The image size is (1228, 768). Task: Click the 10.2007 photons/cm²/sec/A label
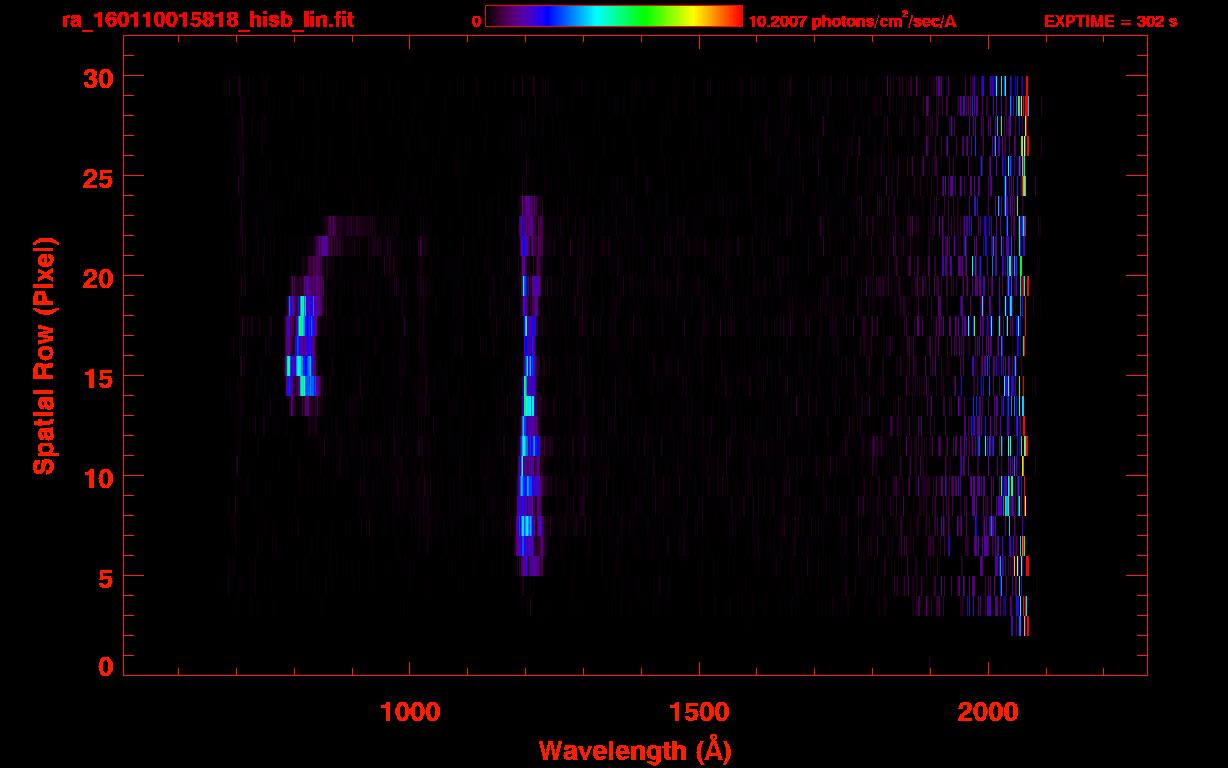point(852,21)
